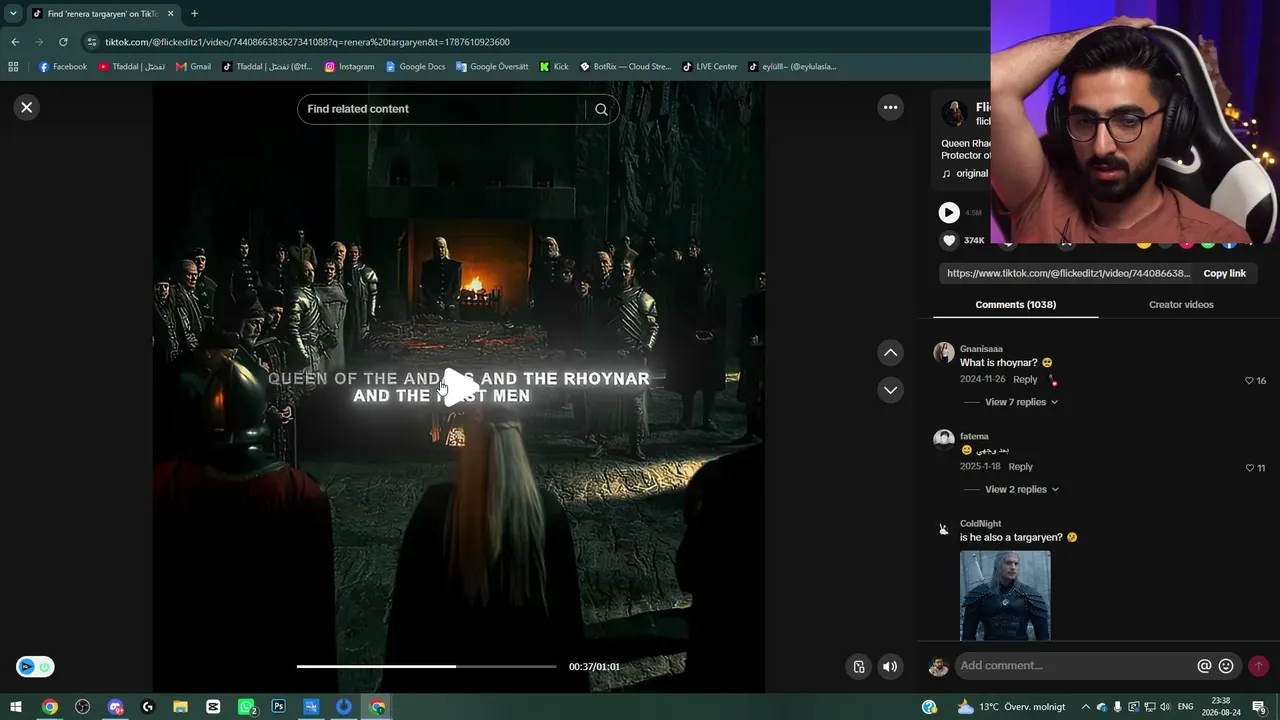The width and height of the screenshot is (1280, 720).
Task: Insert a mention with the @ icon
Action: [x=1204, y=666]
